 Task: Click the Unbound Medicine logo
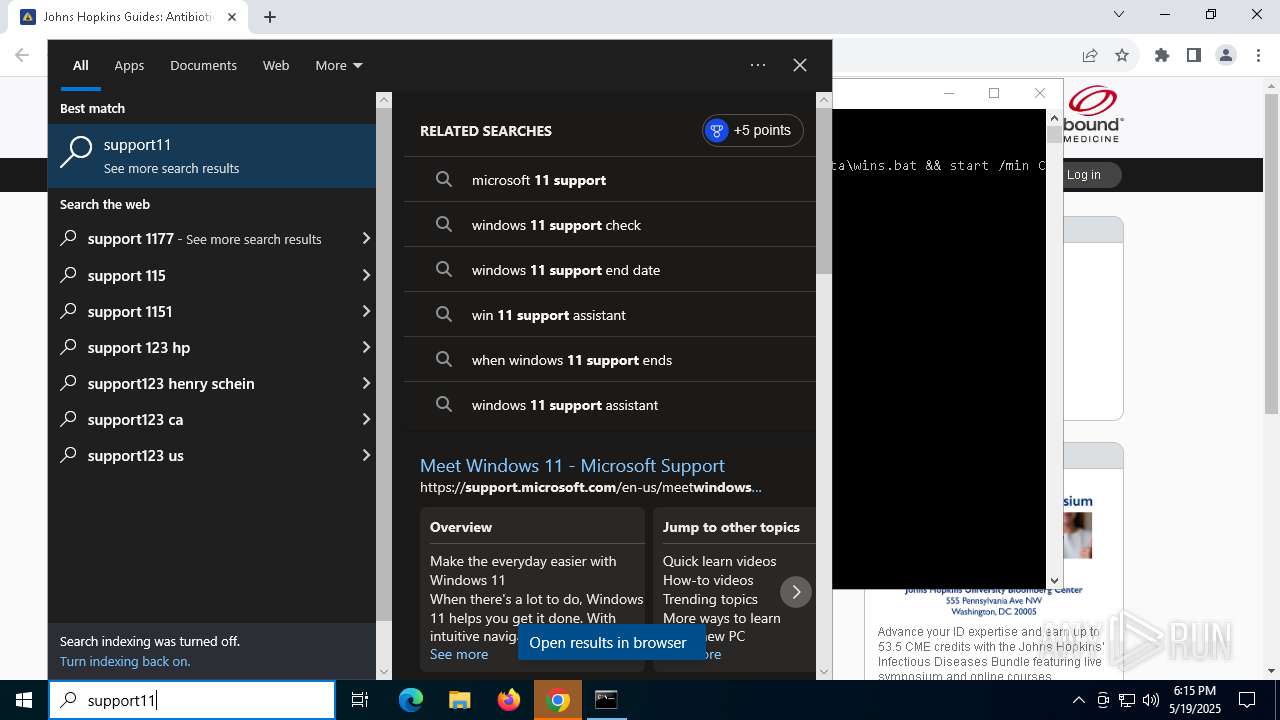1093,114
